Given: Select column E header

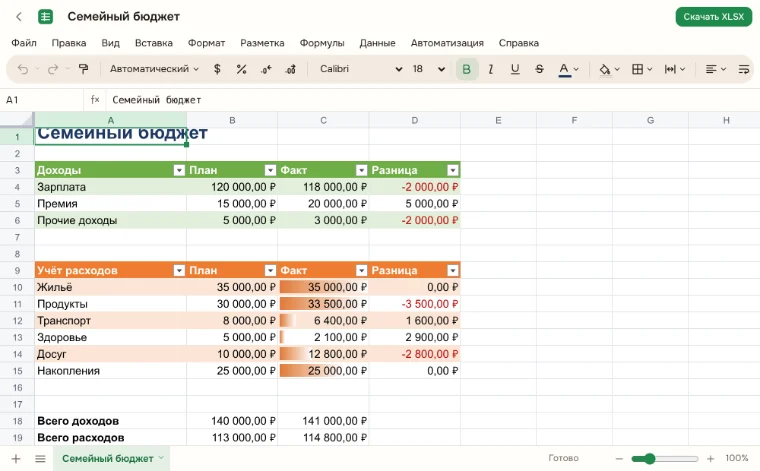Looking at the screenshot, I should point(498,120).
